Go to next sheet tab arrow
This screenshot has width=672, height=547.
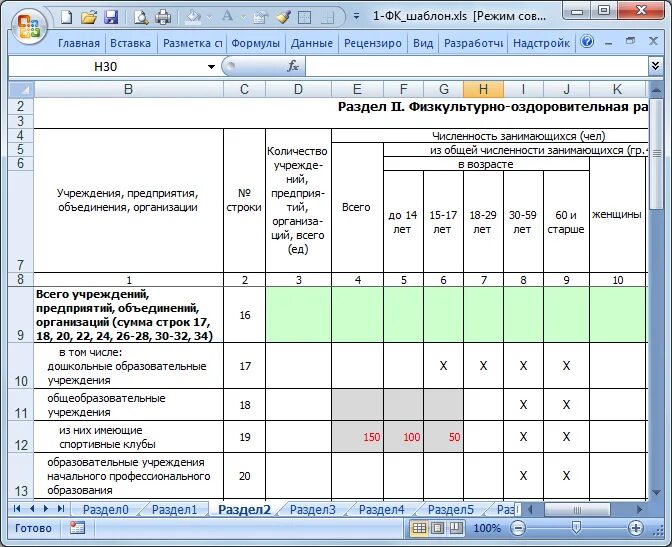46,509
